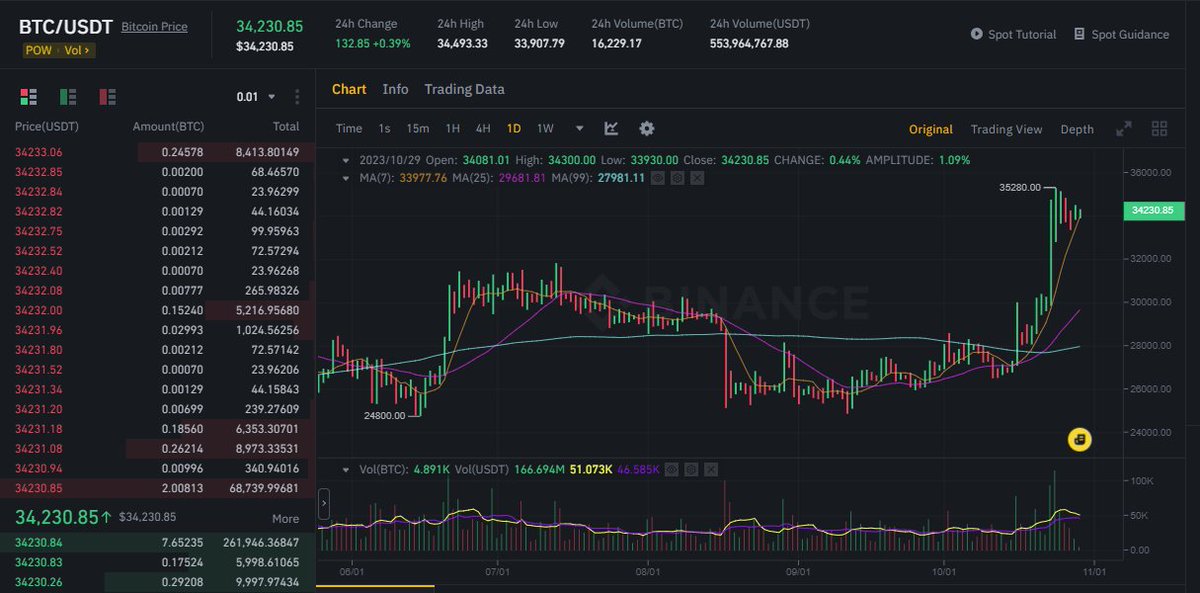Open chart settings gear icon
The width and height of the screenshot is (1200, 593).
pyautogui.click(x=647, y=128)
